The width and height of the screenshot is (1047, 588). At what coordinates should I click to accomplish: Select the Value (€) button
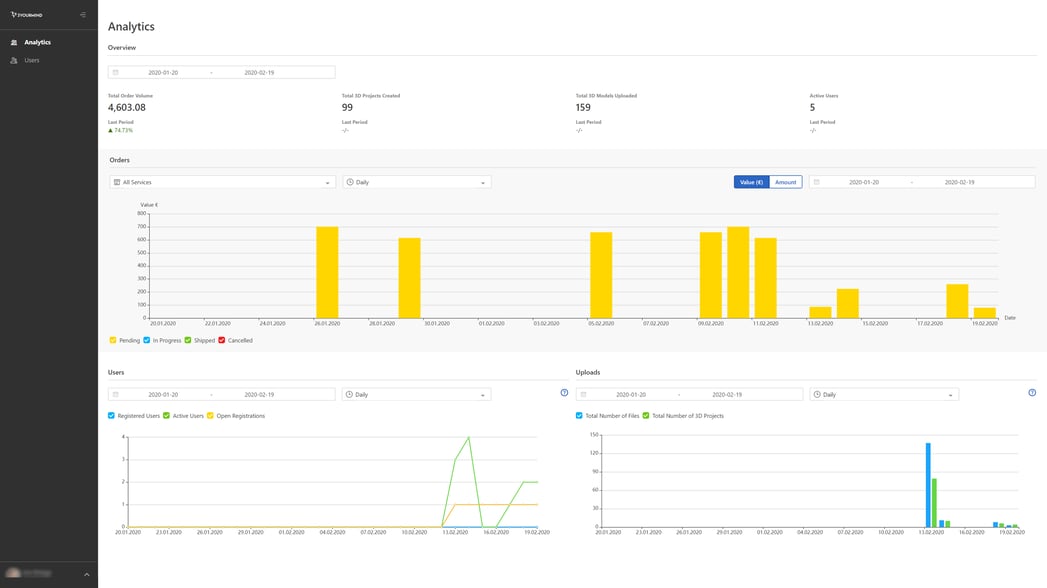click(x=751, y=182)
